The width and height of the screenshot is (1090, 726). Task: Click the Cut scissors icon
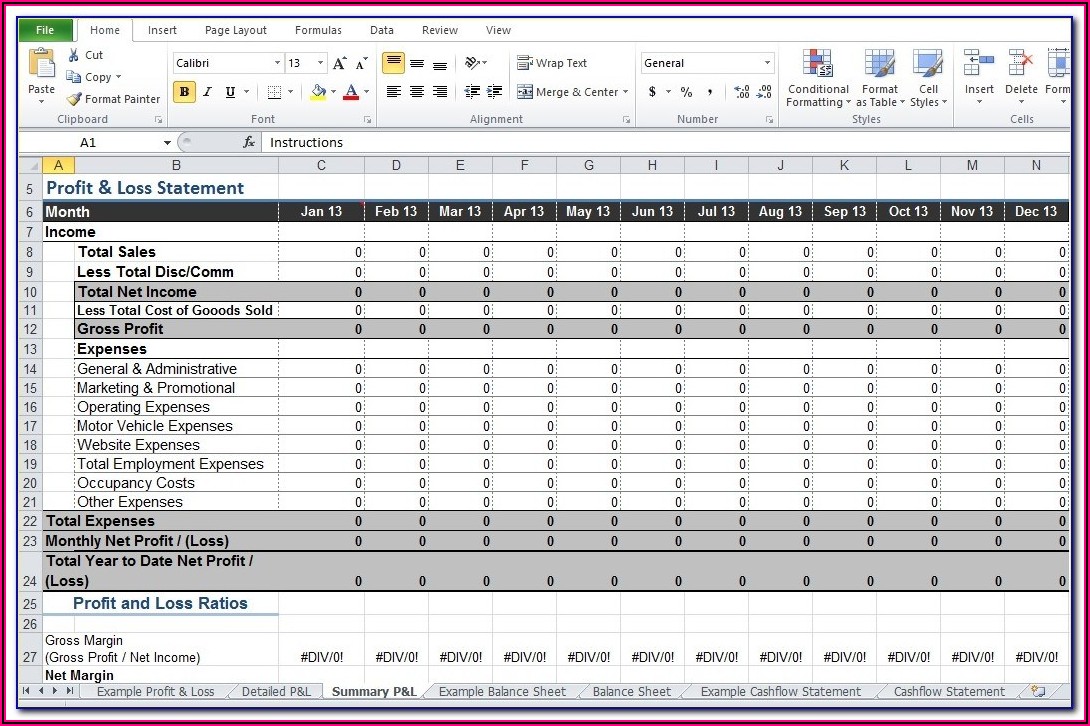click(74, 55)
